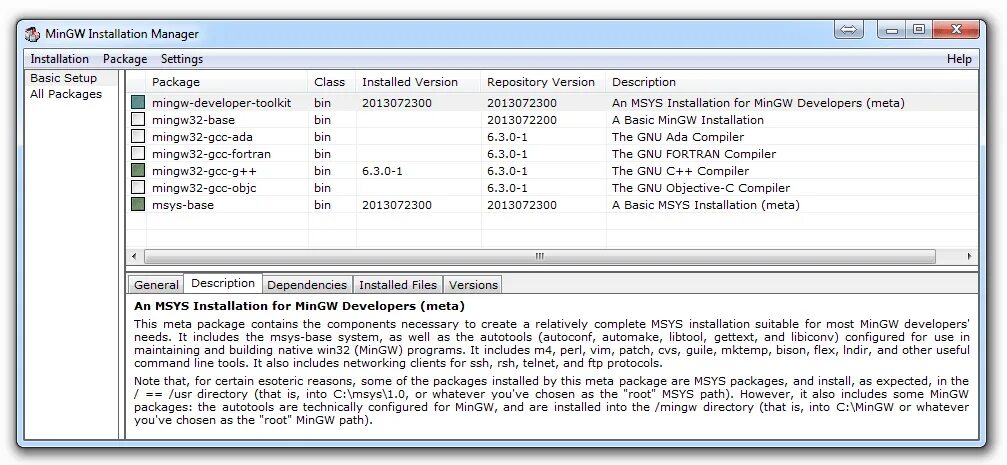Viewport: 1007px width, 465px height.
Task: Mark the mingw32-gcc-objc package checkbox
Action: (x=138, y=188)
